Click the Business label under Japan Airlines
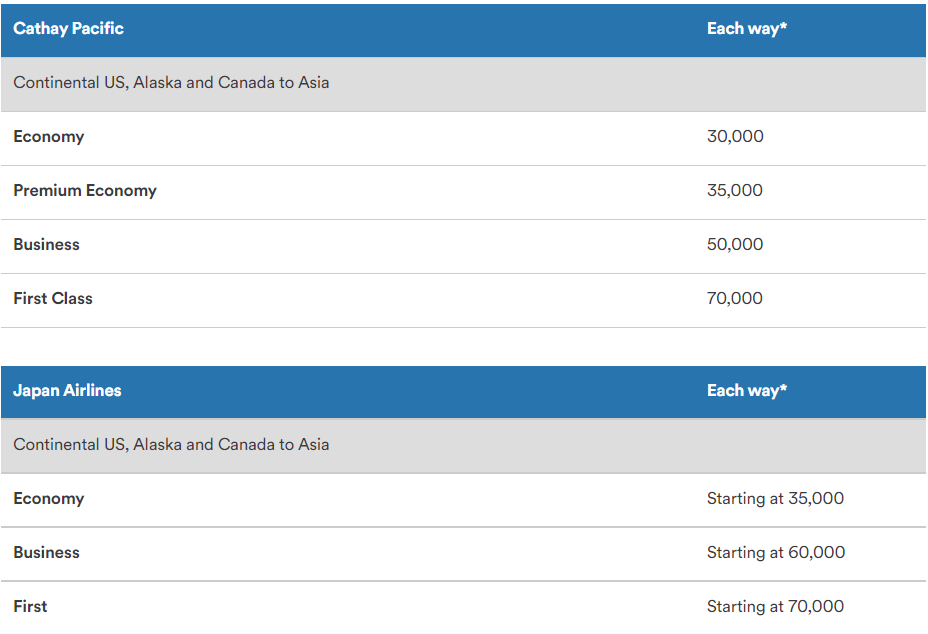The height and width of the screenshot is (634, 928). coord(46,553)
